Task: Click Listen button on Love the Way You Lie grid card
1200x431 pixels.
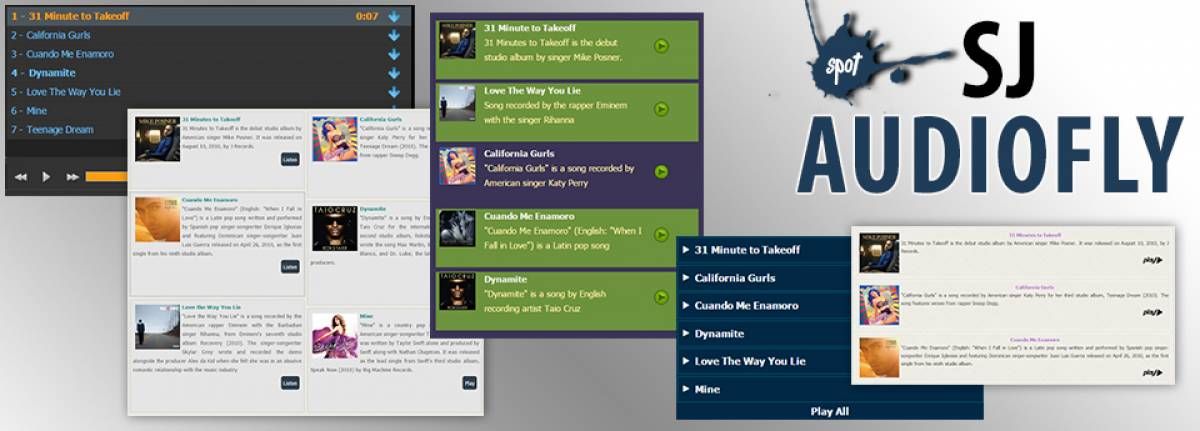Action: [290, 383]
